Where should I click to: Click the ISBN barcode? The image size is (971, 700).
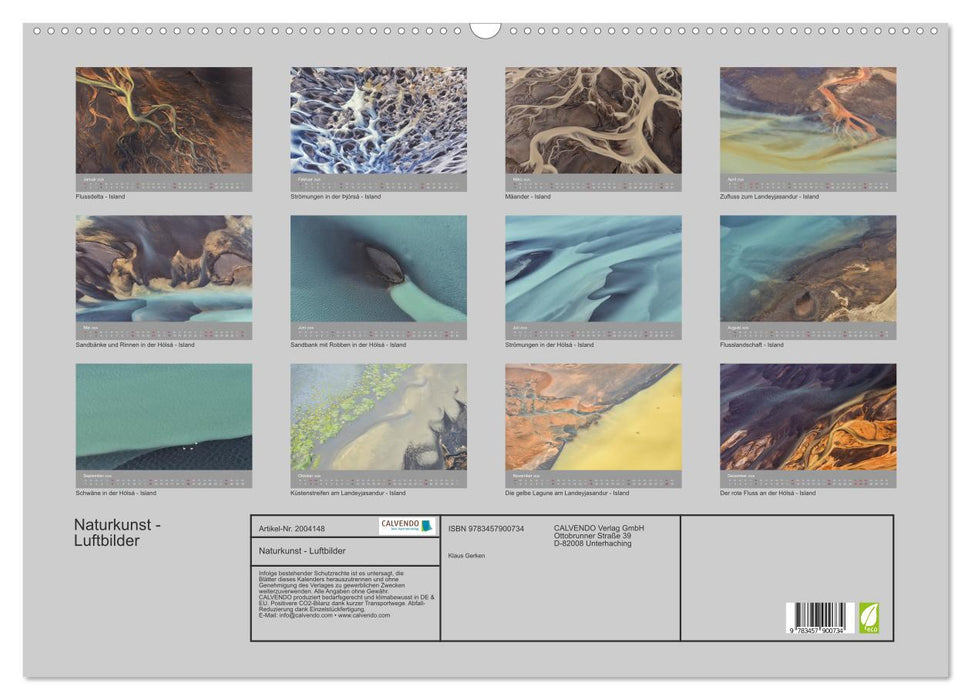click(819, 617)
